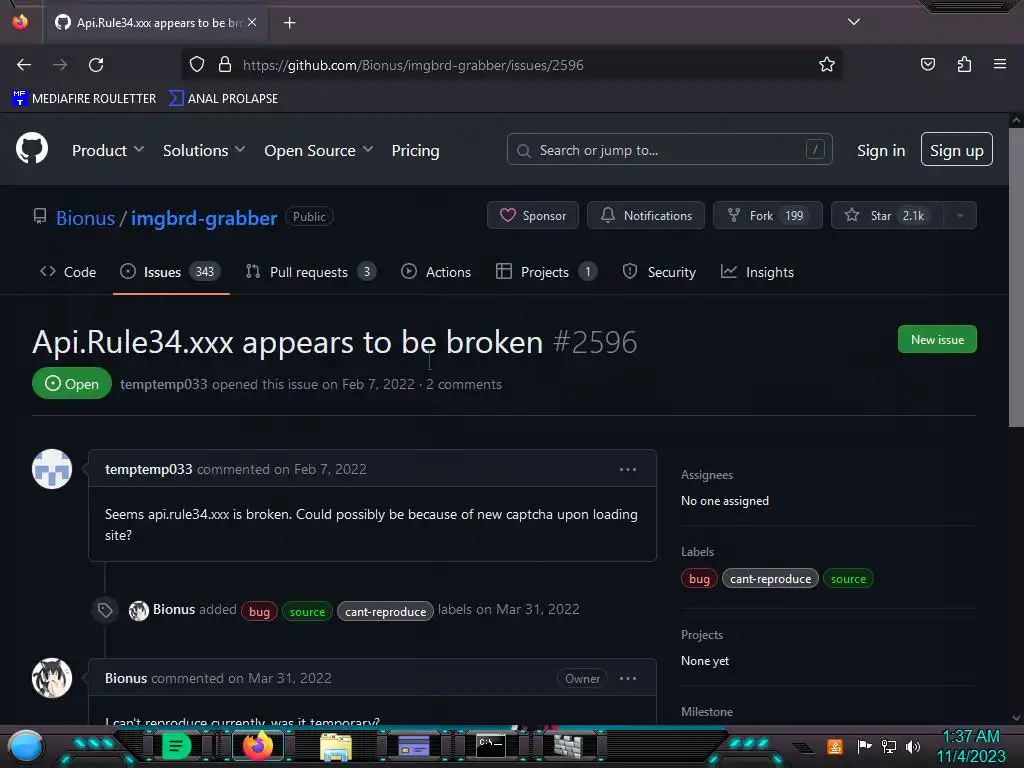Expand the Solutions dropdown menu
1024x768 pixels.
coord(204,150)
